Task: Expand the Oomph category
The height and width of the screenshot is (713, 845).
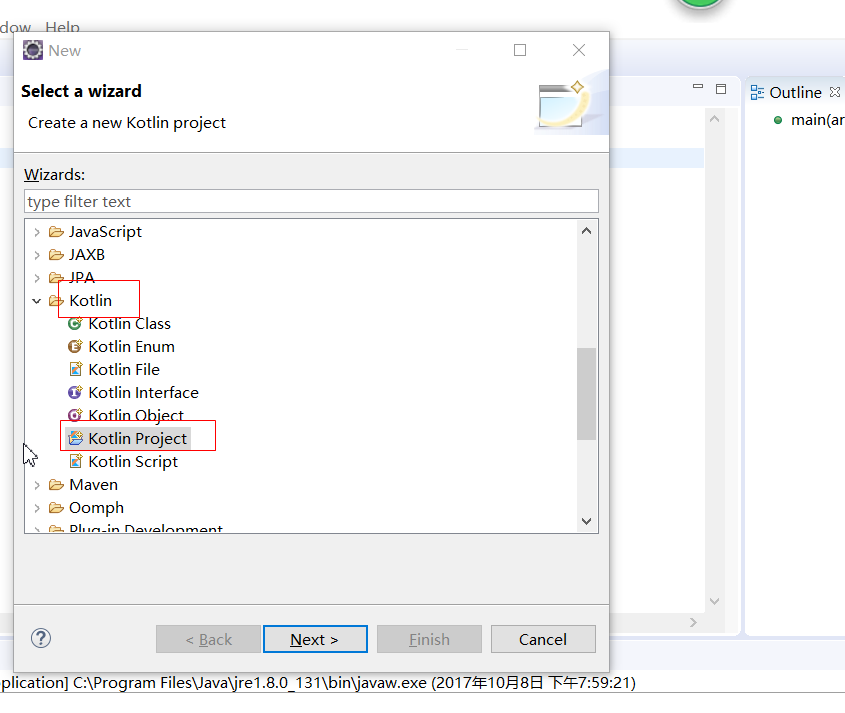Action: (x=37, y=508)
